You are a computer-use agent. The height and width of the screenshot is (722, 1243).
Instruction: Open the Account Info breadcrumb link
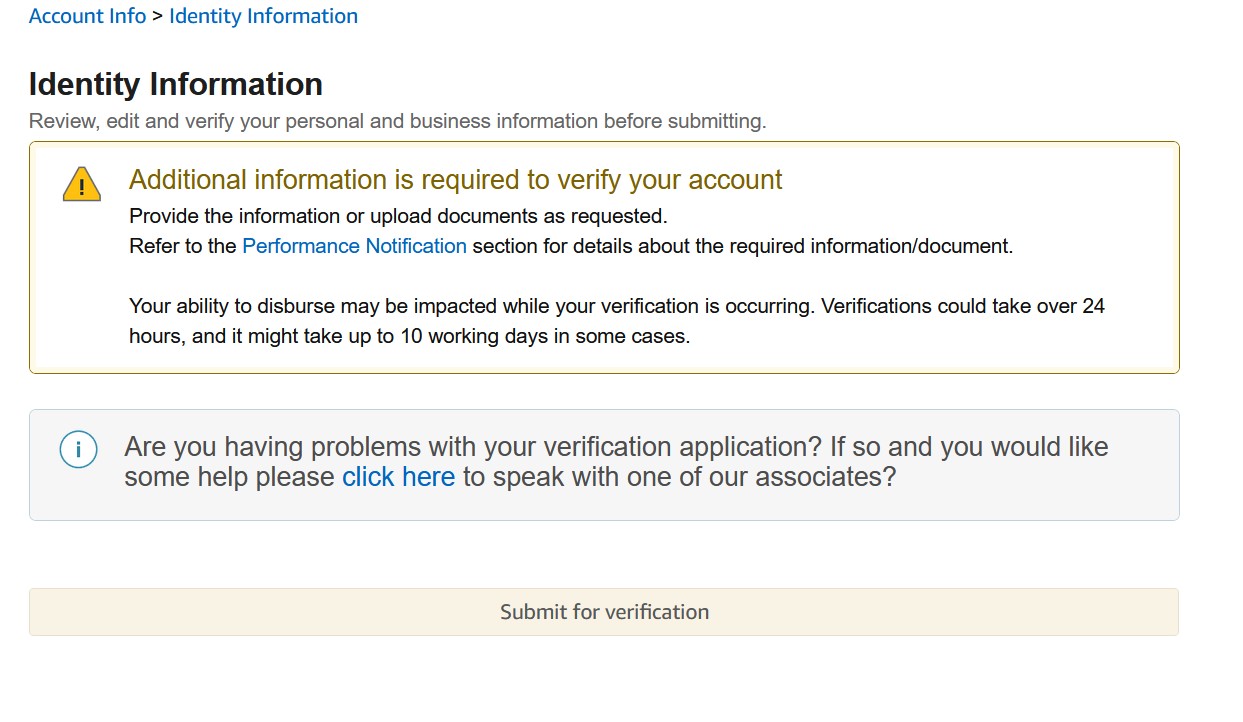coord(88,16)
